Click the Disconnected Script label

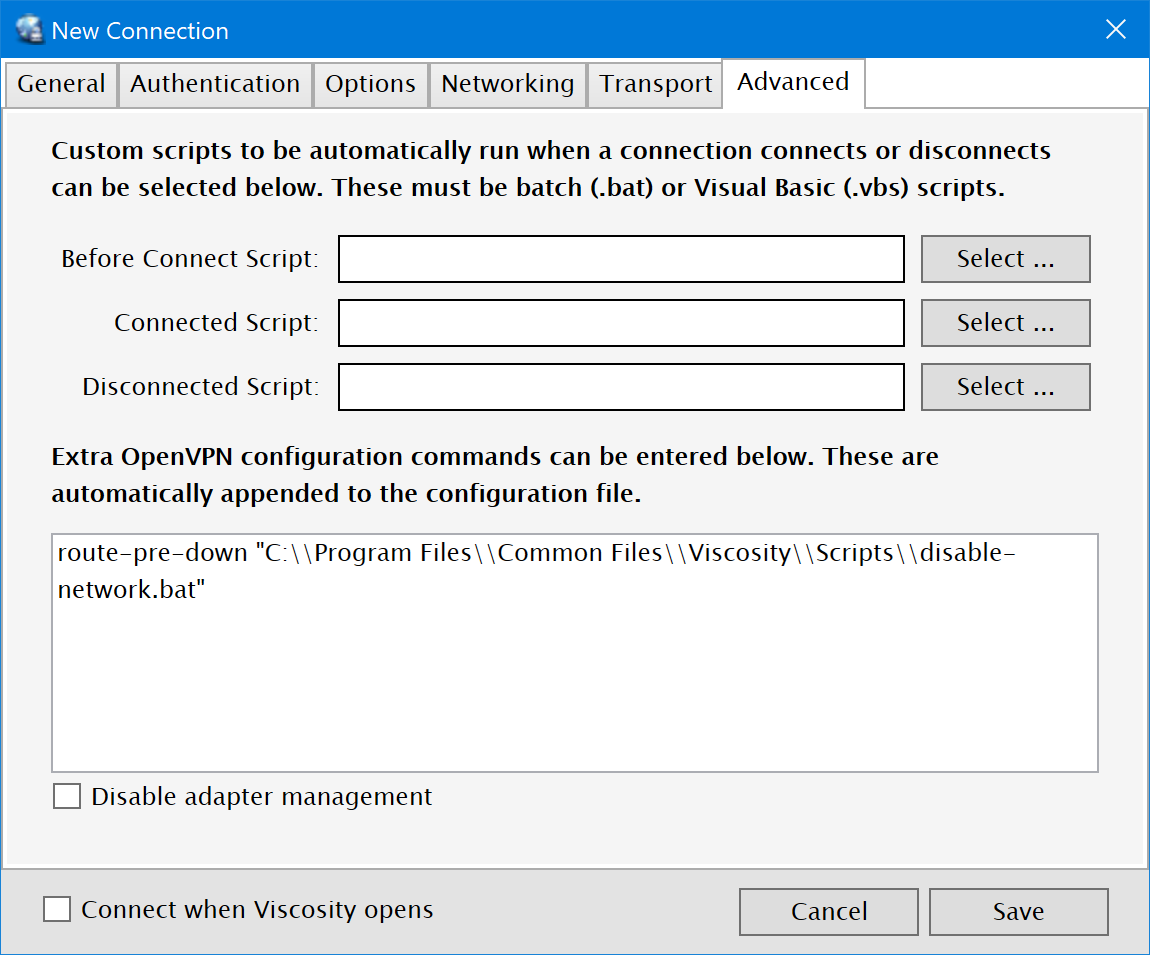coord(201,387)
